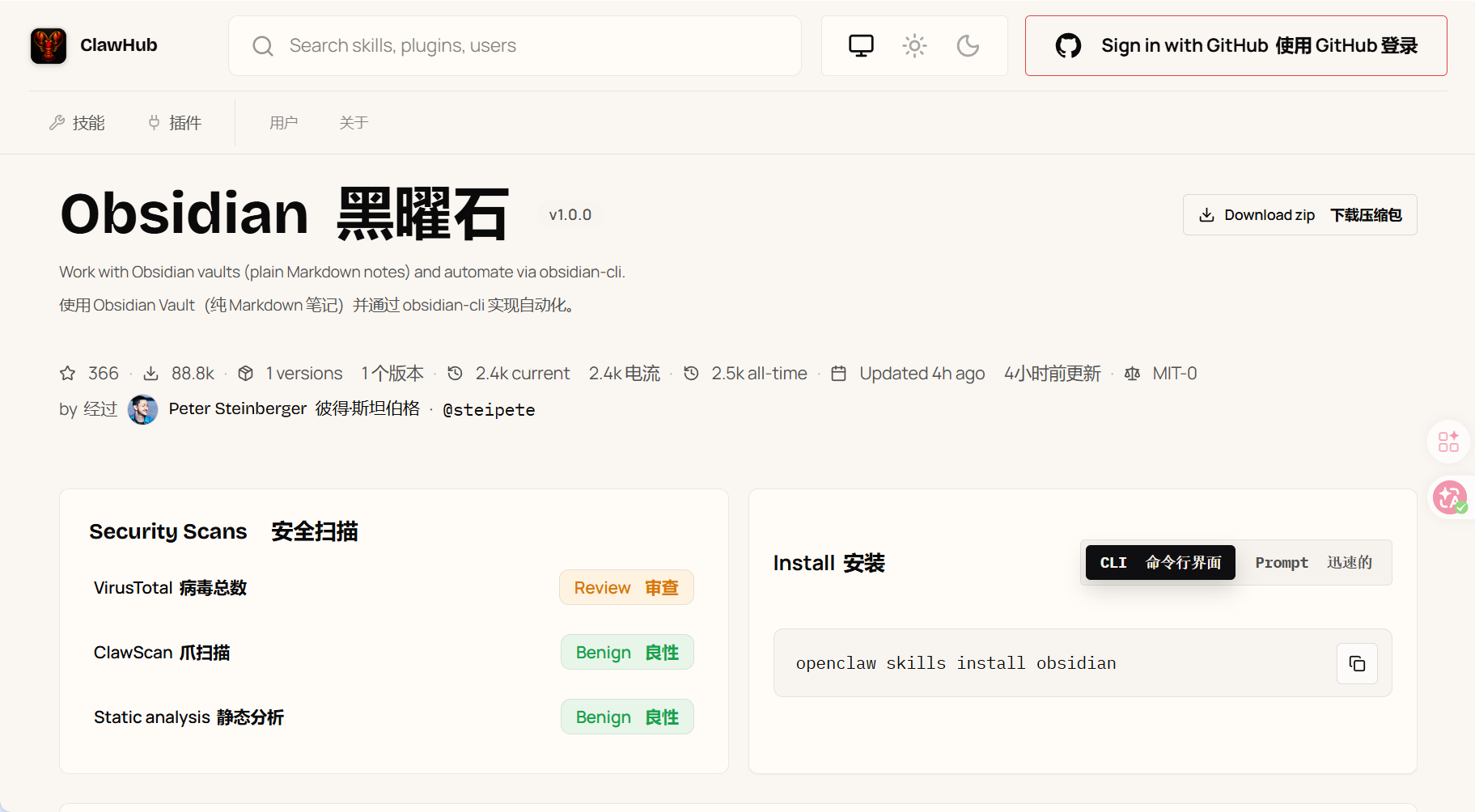Click the 2.5k all-time stat text

pos(759,374)
